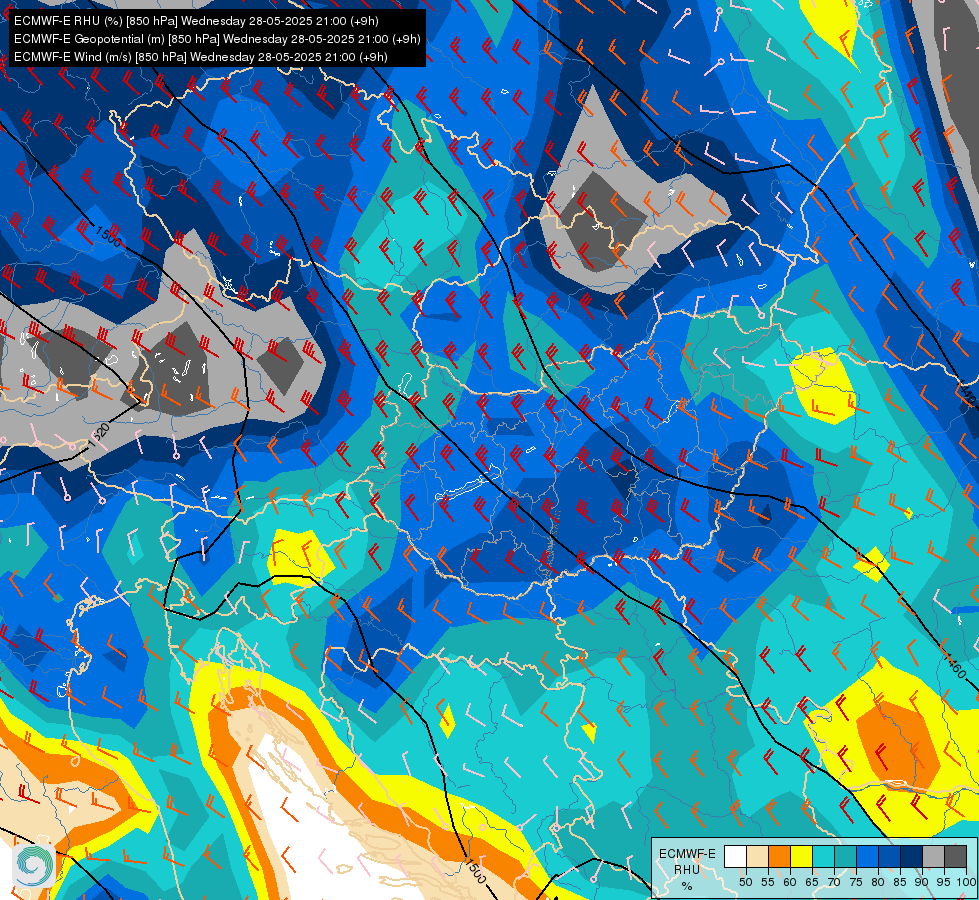
Task: Select the beige 50-55% legend swatch
Action: coord(757,856)
